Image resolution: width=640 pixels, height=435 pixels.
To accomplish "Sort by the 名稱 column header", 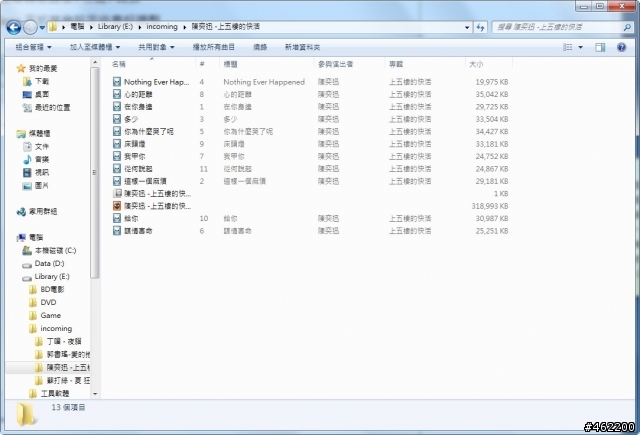I will tap(153, 64).
